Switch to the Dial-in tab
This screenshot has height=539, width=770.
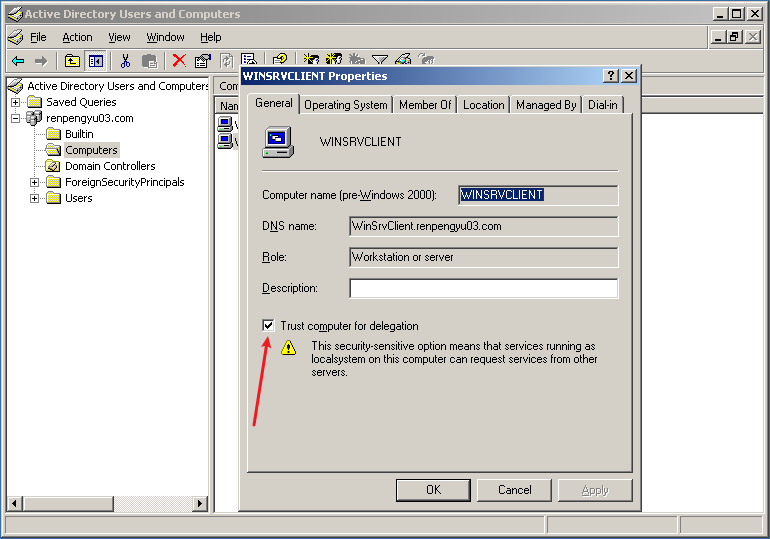[x=603, y=105]
